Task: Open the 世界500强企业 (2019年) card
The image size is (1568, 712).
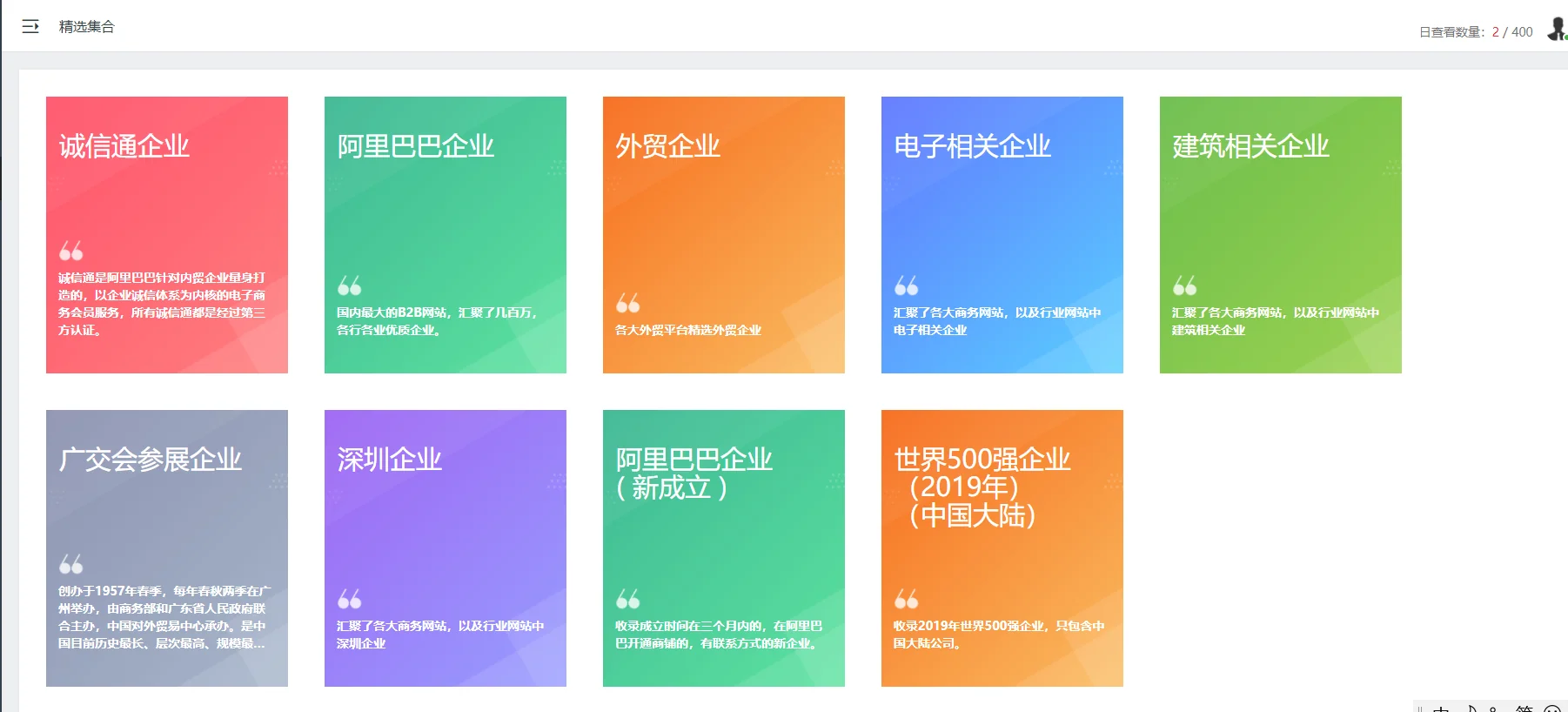Action: 1002,548
